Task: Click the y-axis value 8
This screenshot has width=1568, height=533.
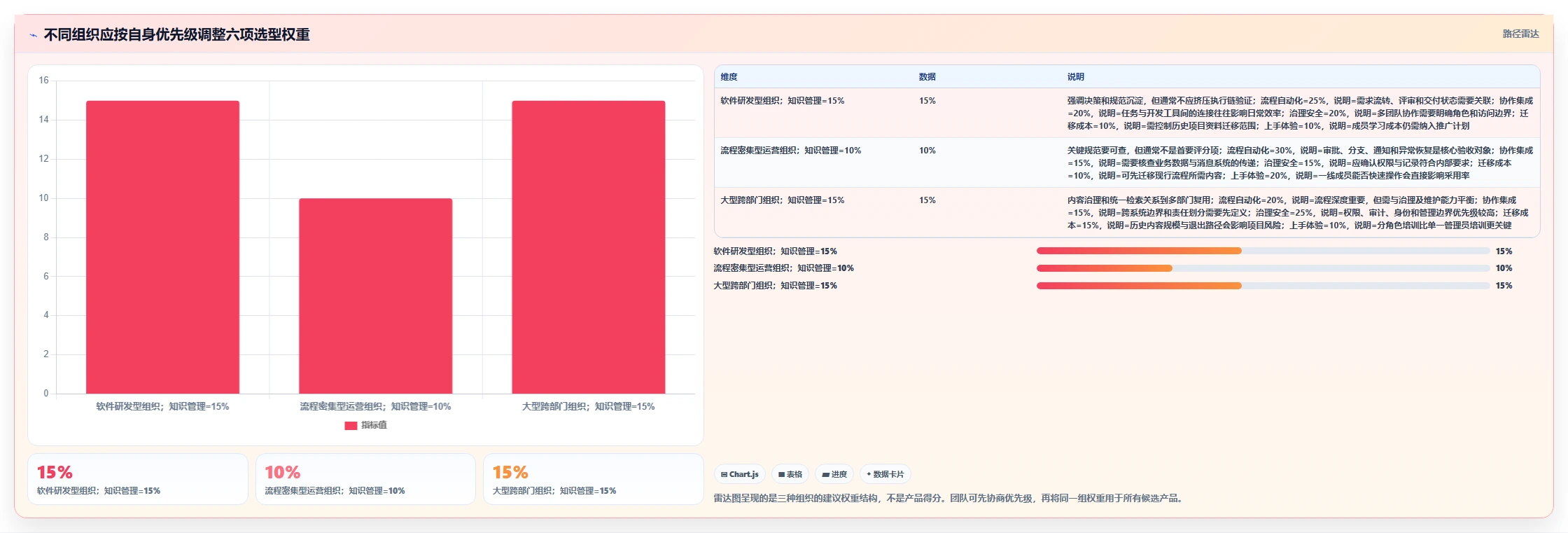Action: pos(46,237)
